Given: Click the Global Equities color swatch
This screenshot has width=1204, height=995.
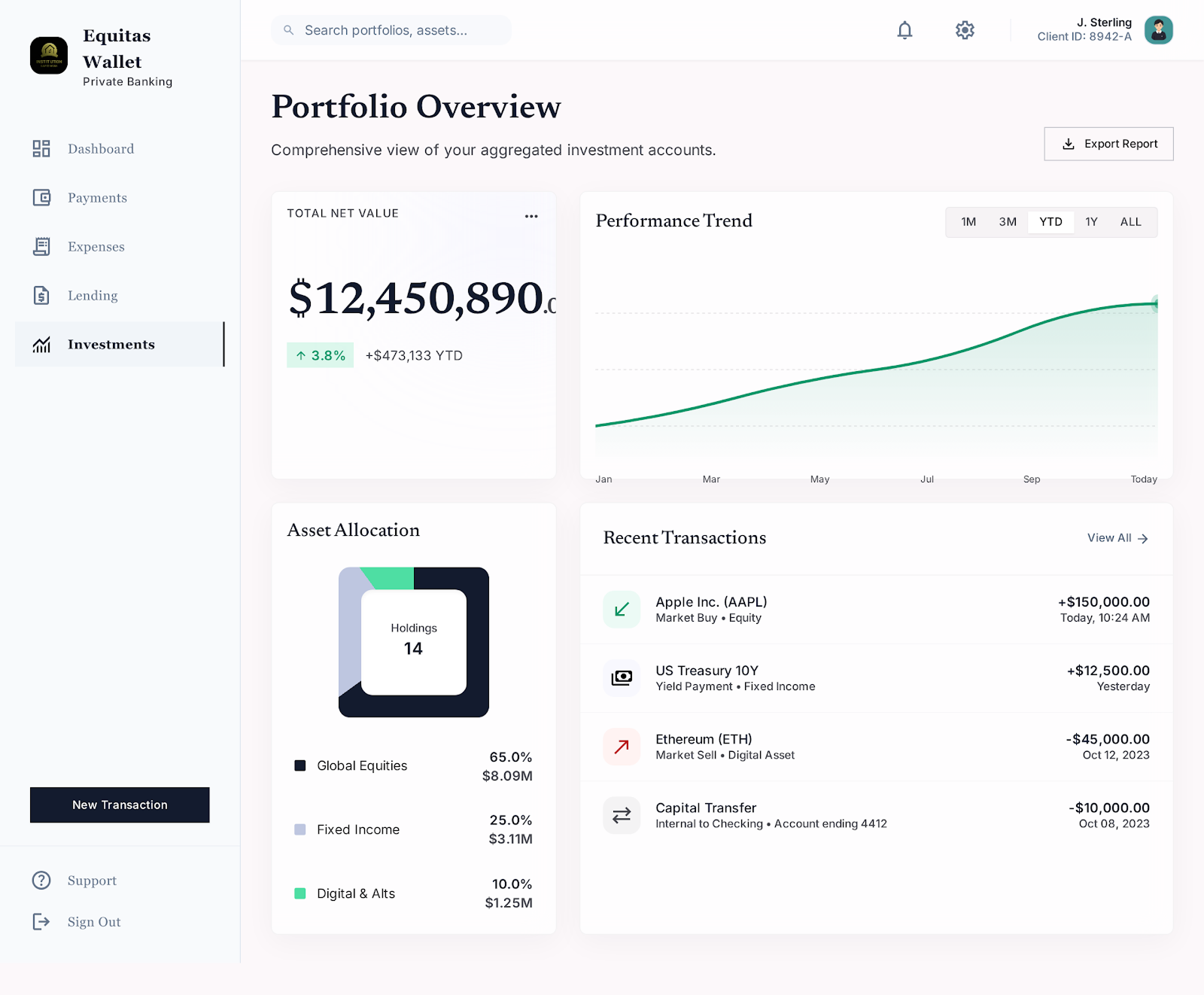Looking at the screenshot, I should point(300,765).
